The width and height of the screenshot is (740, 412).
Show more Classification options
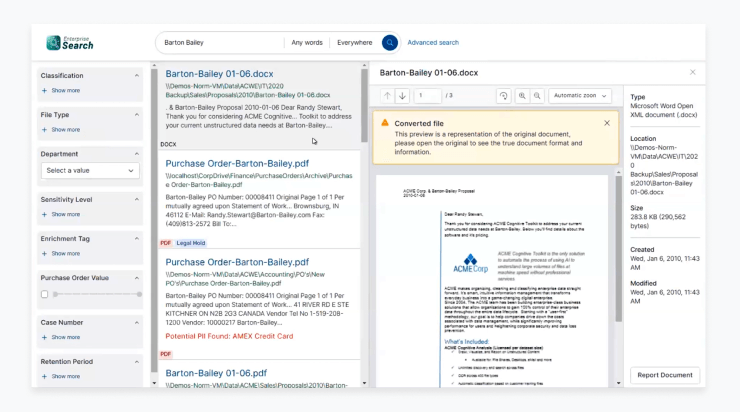(x=66, y=91)
